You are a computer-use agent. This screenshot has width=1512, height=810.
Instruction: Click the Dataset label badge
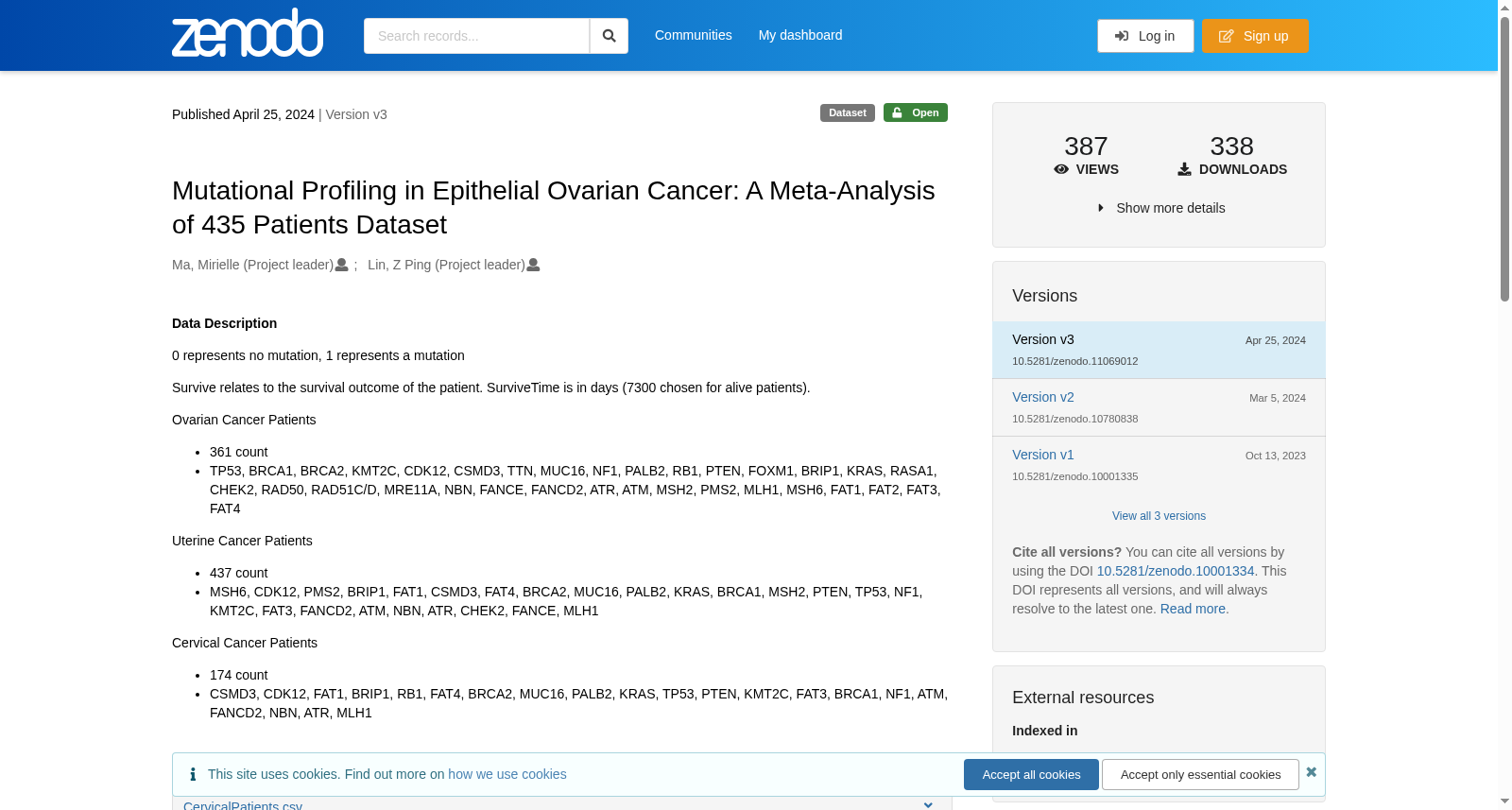(848, 112)
